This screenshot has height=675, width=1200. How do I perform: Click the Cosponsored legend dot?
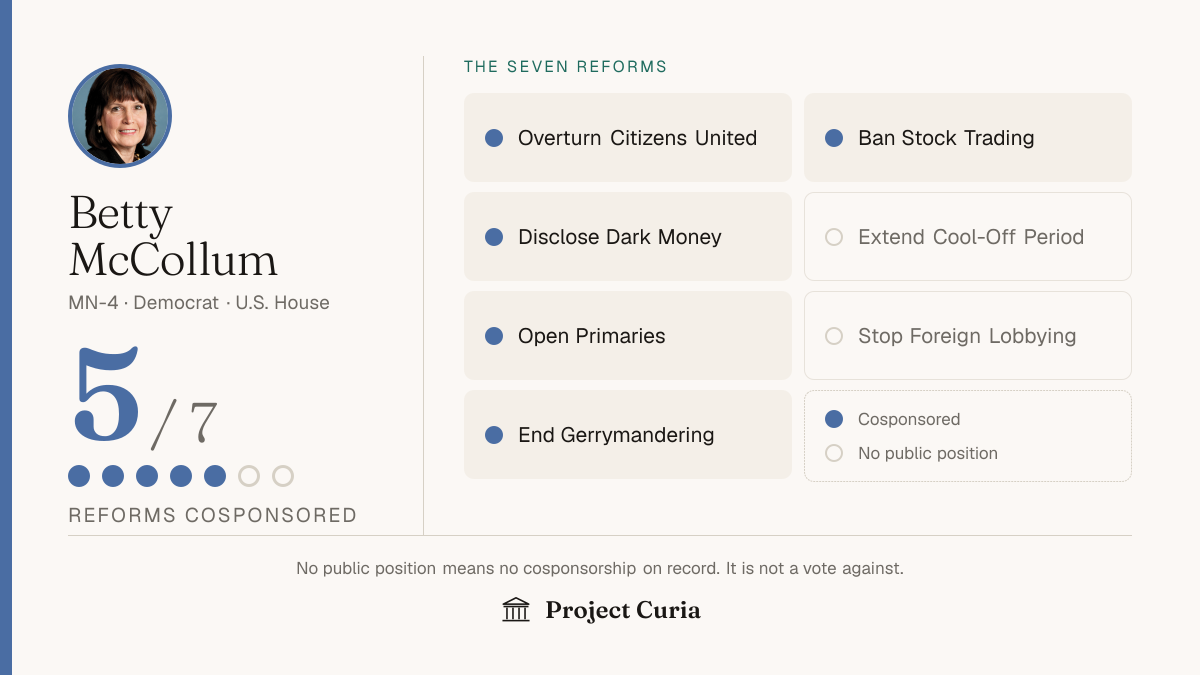point(834,419)
